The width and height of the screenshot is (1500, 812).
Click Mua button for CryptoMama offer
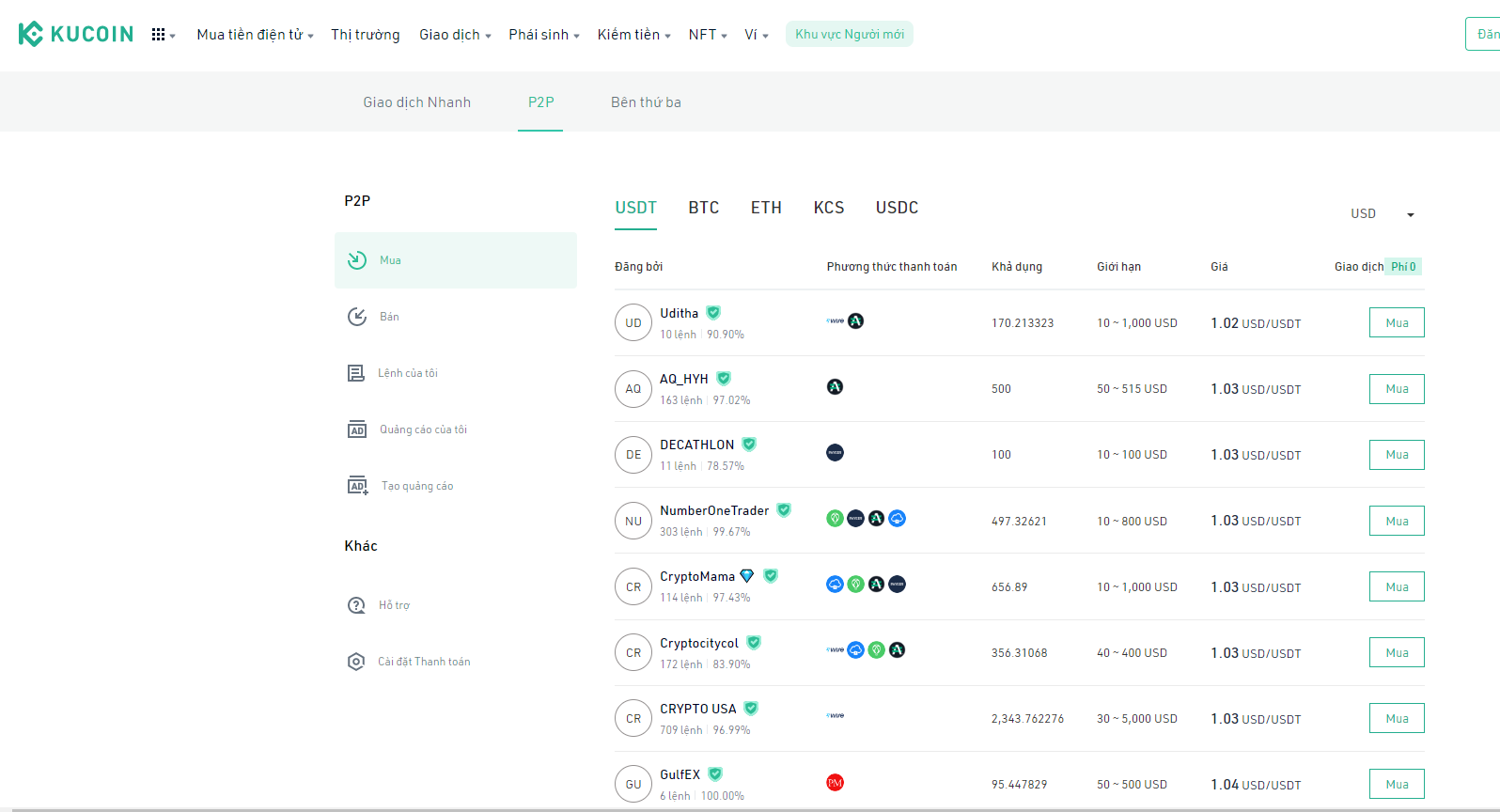pos(1397,586)
